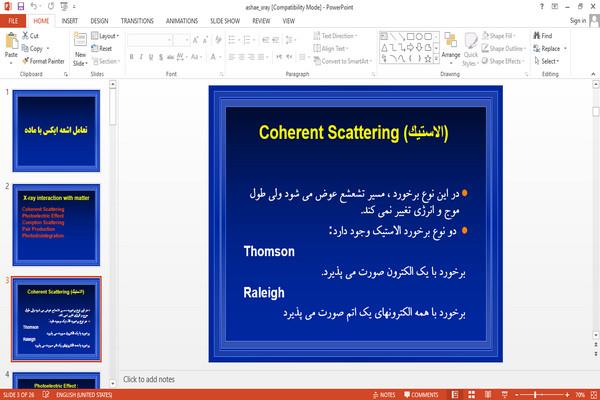Switch to the SLIDE SHOW tab
Screen dimensions: 600x400
(x=225, y=21)
